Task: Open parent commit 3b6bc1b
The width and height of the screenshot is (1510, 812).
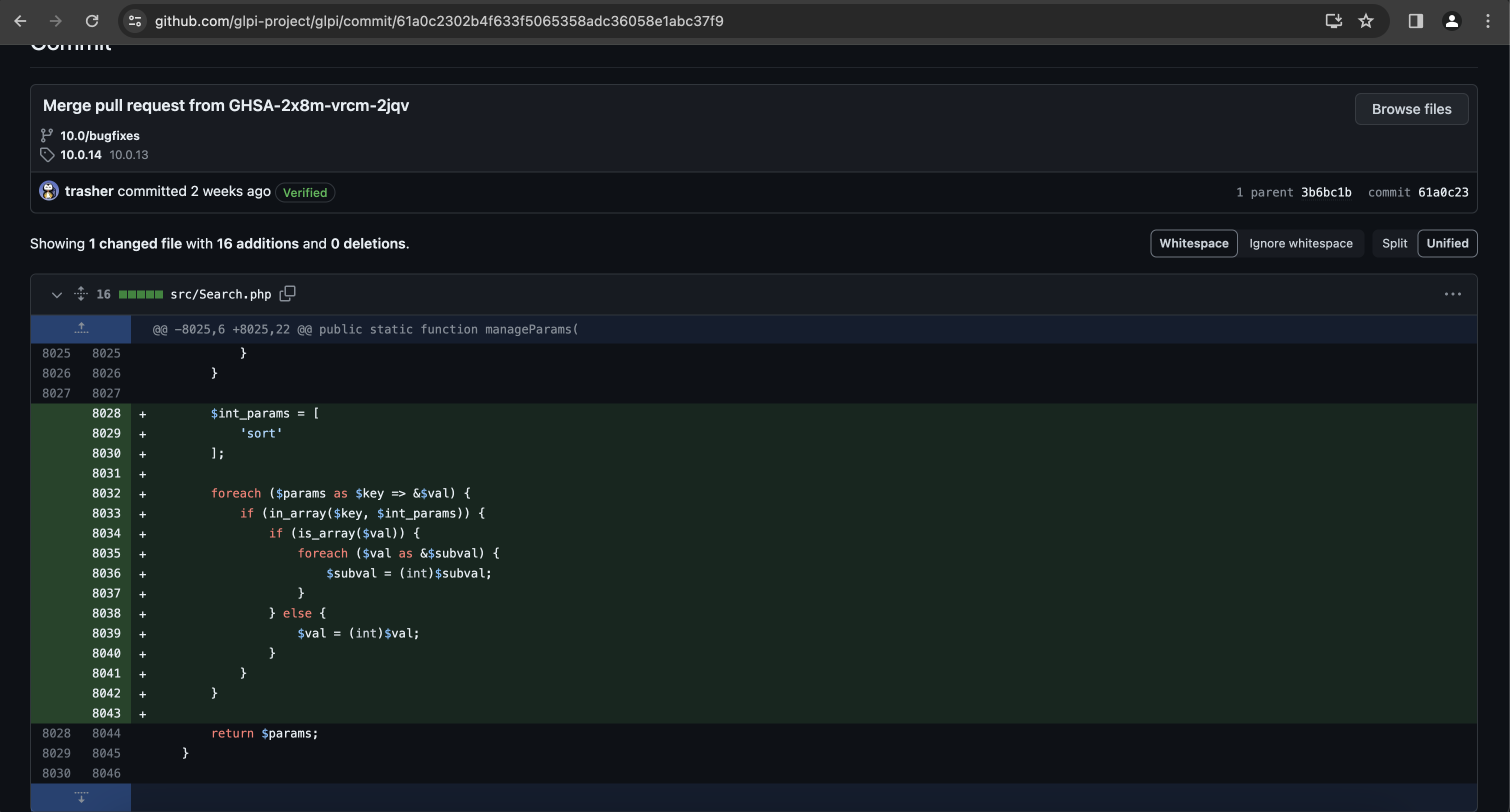Action: click(x=1326, y=192)
